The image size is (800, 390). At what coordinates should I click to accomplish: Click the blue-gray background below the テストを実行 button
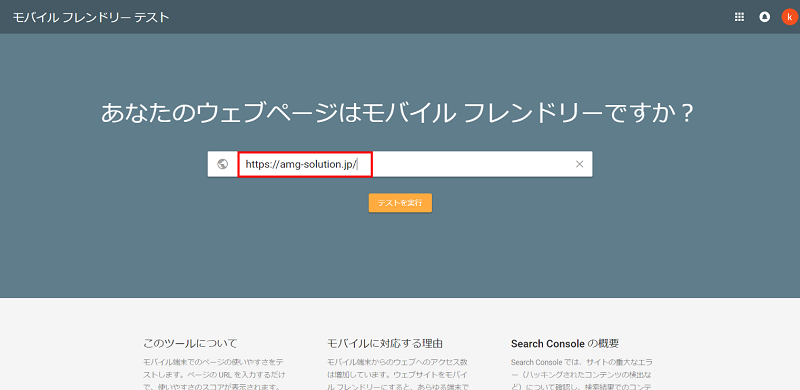pyautogui.click(x=400, y=255)
